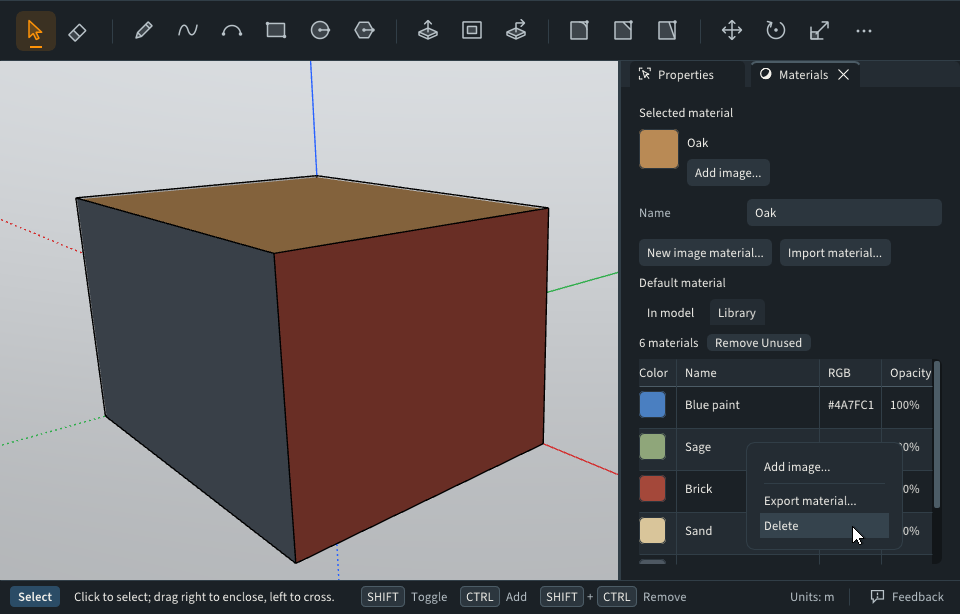The height and width of the screenshot is (614, 960).
Task: Switch the list to Library
Action: pyautogui.click(x=737, y=313)
